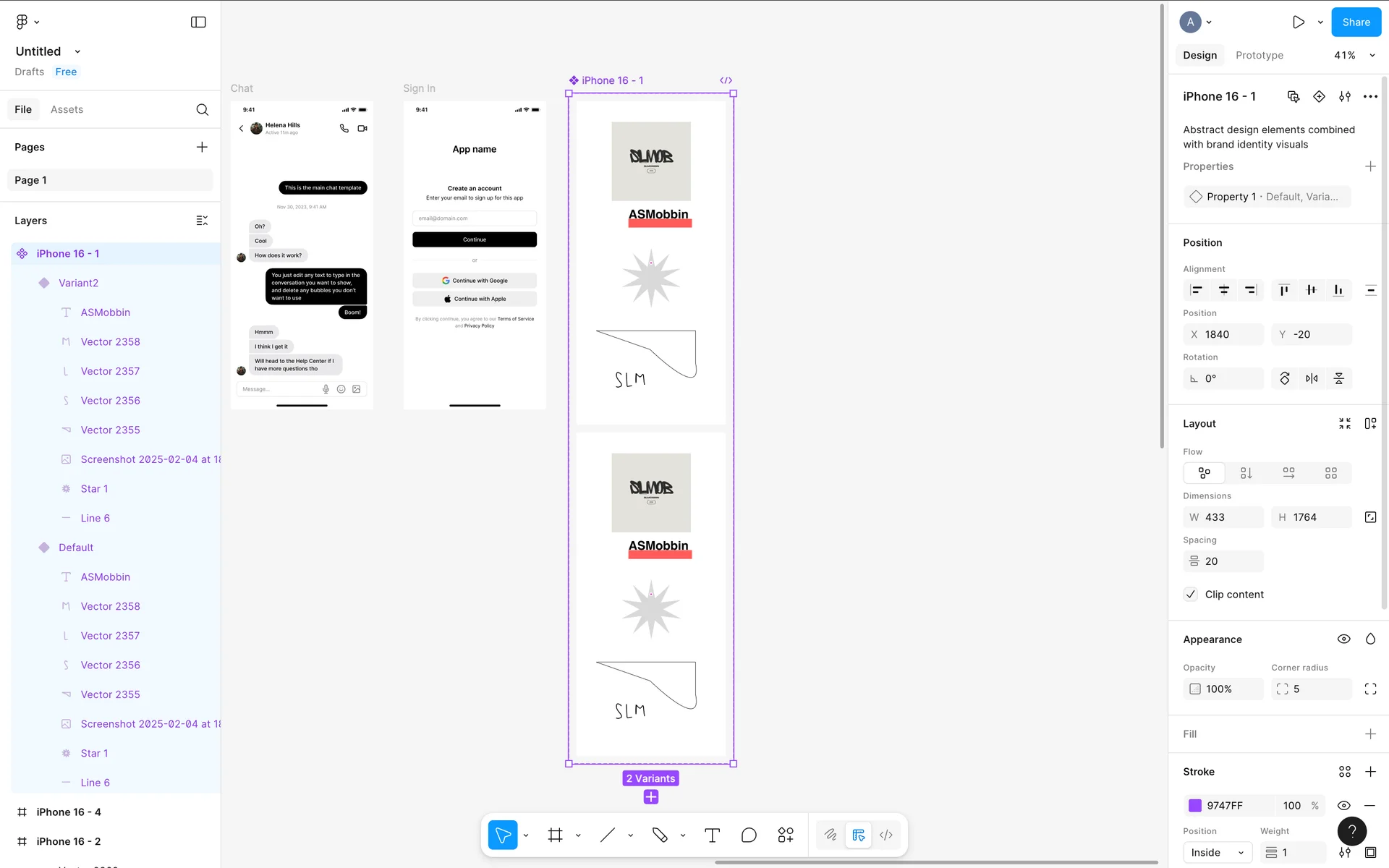
Task: Click the Share button
Action: (1356, 22)
